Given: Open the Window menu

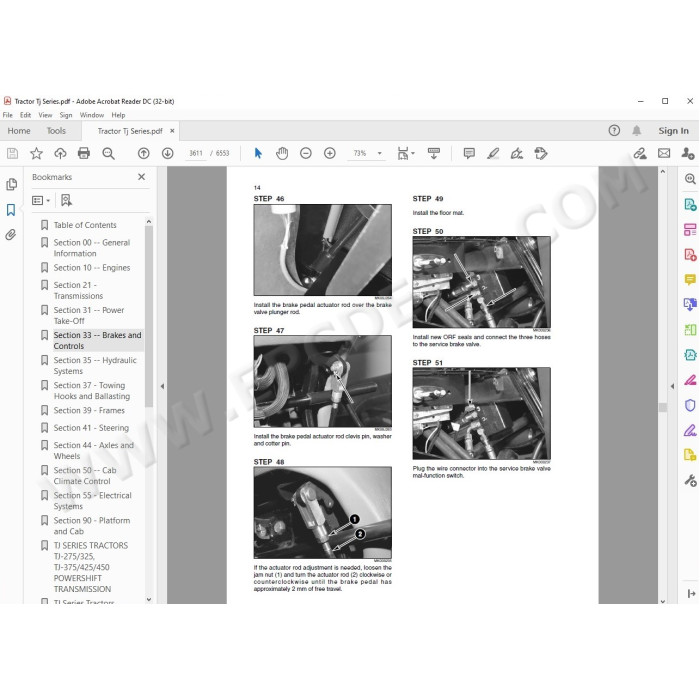Looking at the screenshot, I should point(92,115).
